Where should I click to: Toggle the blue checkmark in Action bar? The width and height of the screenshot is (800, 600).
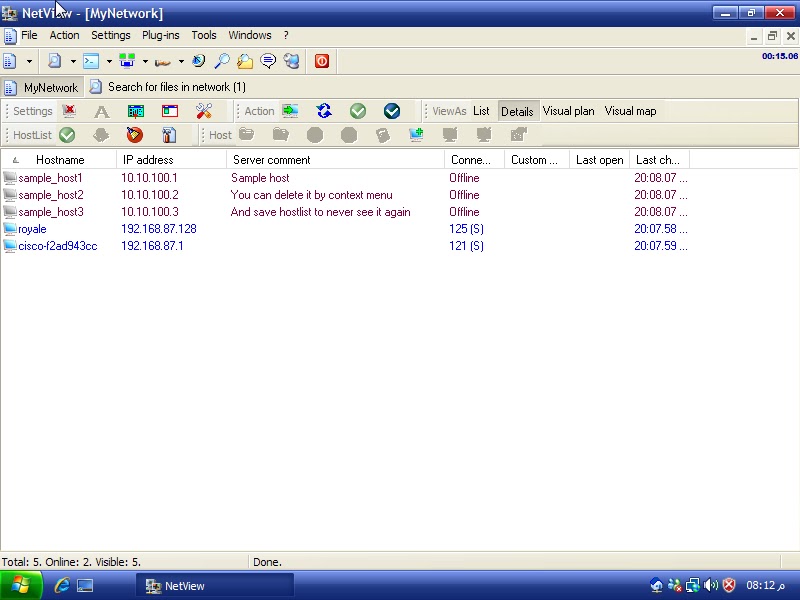(x=392, y=111)
